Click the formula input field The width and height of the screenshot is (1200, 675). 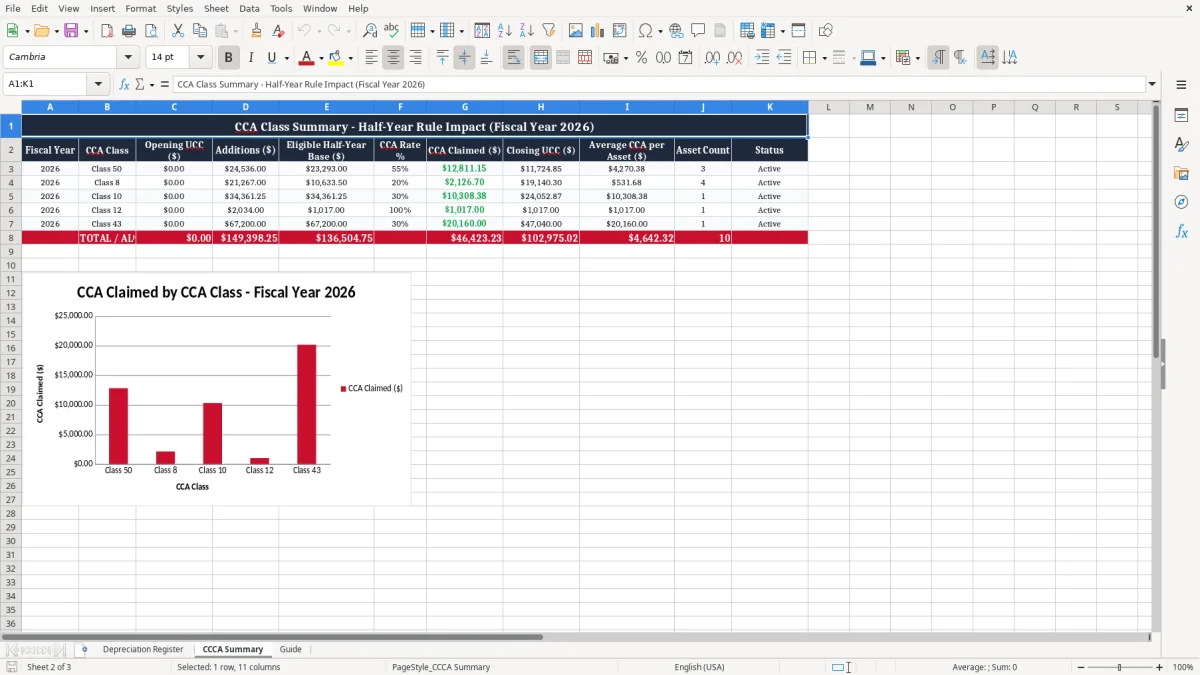coord(658,84)
